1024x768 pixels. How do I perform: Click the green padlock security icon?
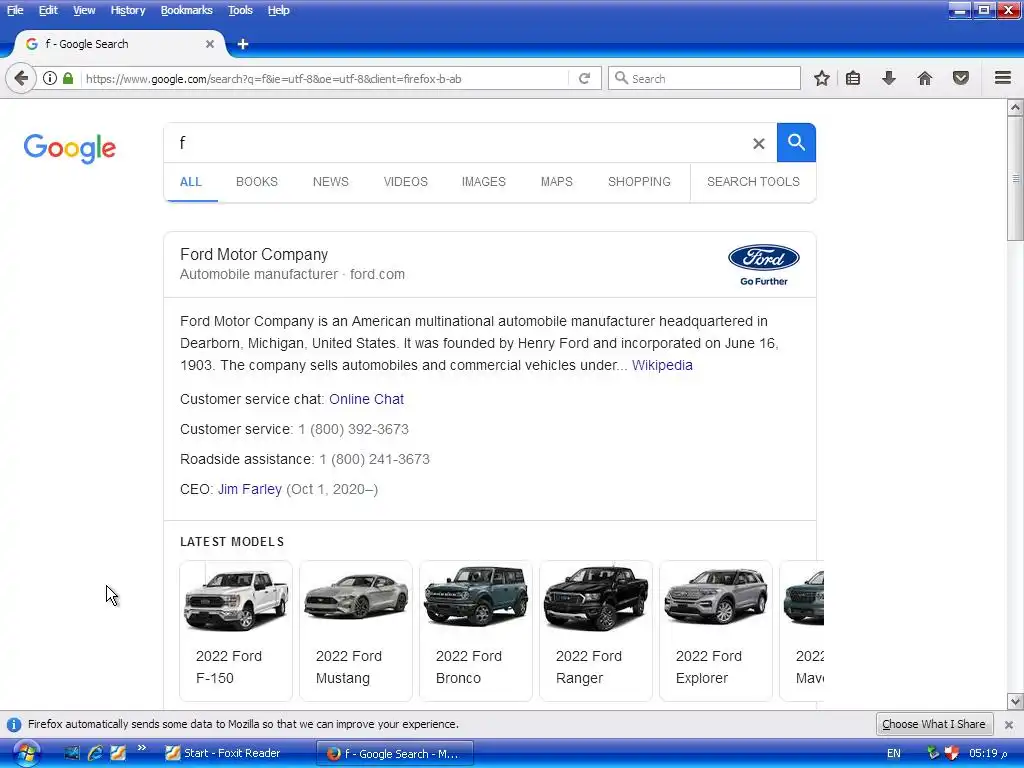click(x=68, y=78)
